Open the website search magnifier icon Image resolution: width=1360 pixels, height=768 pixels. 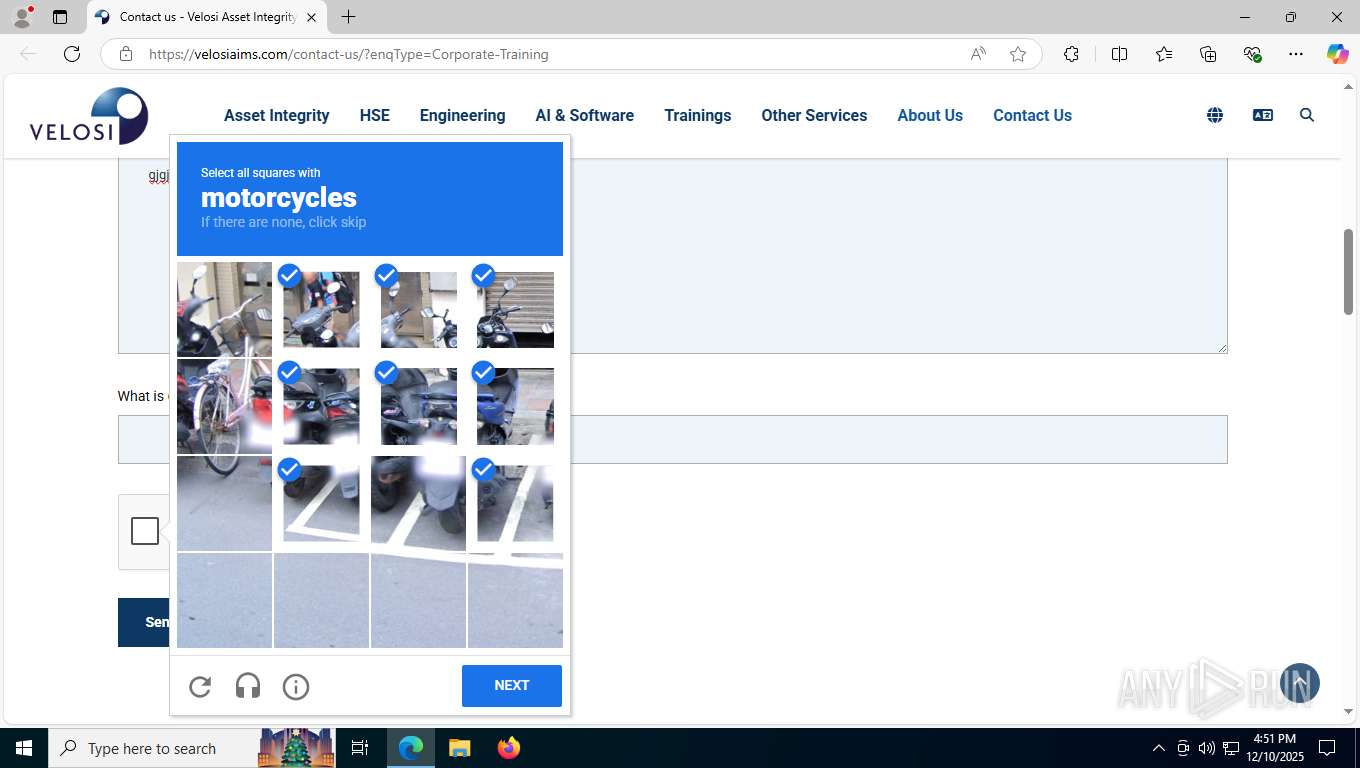point(1307,115)
